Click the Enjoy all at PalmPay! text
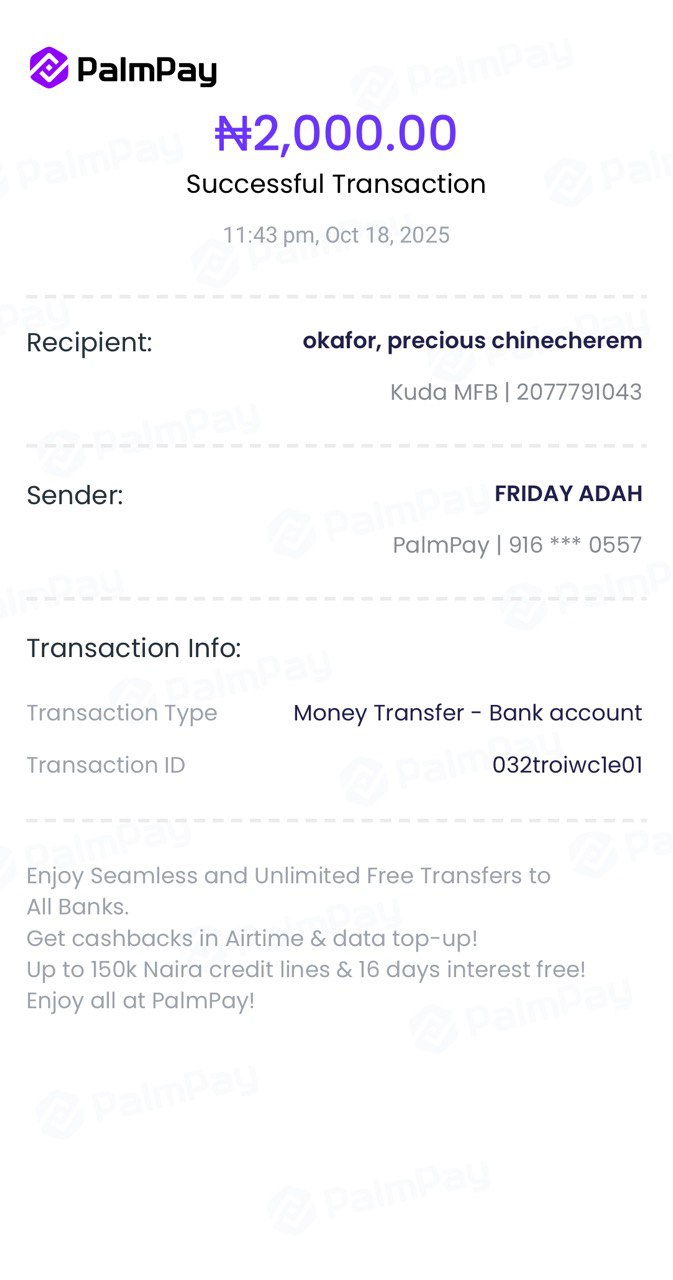Image resolution: width=673 pixels, height=1280 pixels. 140,1000
